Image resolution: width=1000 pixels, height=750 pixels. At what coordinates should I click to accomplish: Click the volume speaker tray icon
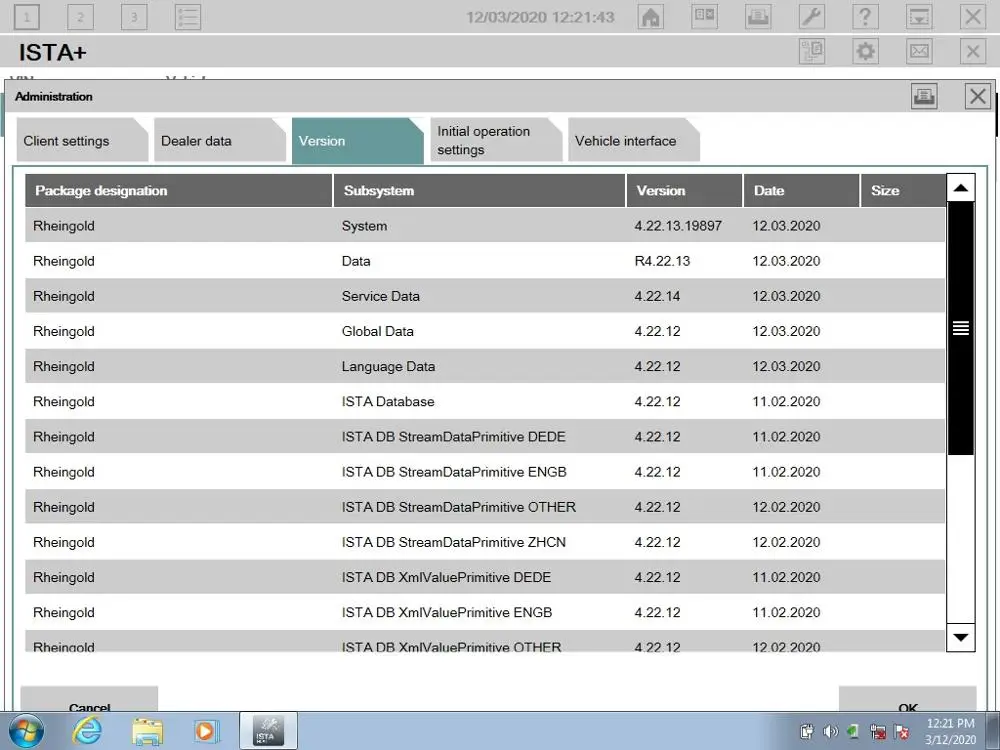coord(830,732)
